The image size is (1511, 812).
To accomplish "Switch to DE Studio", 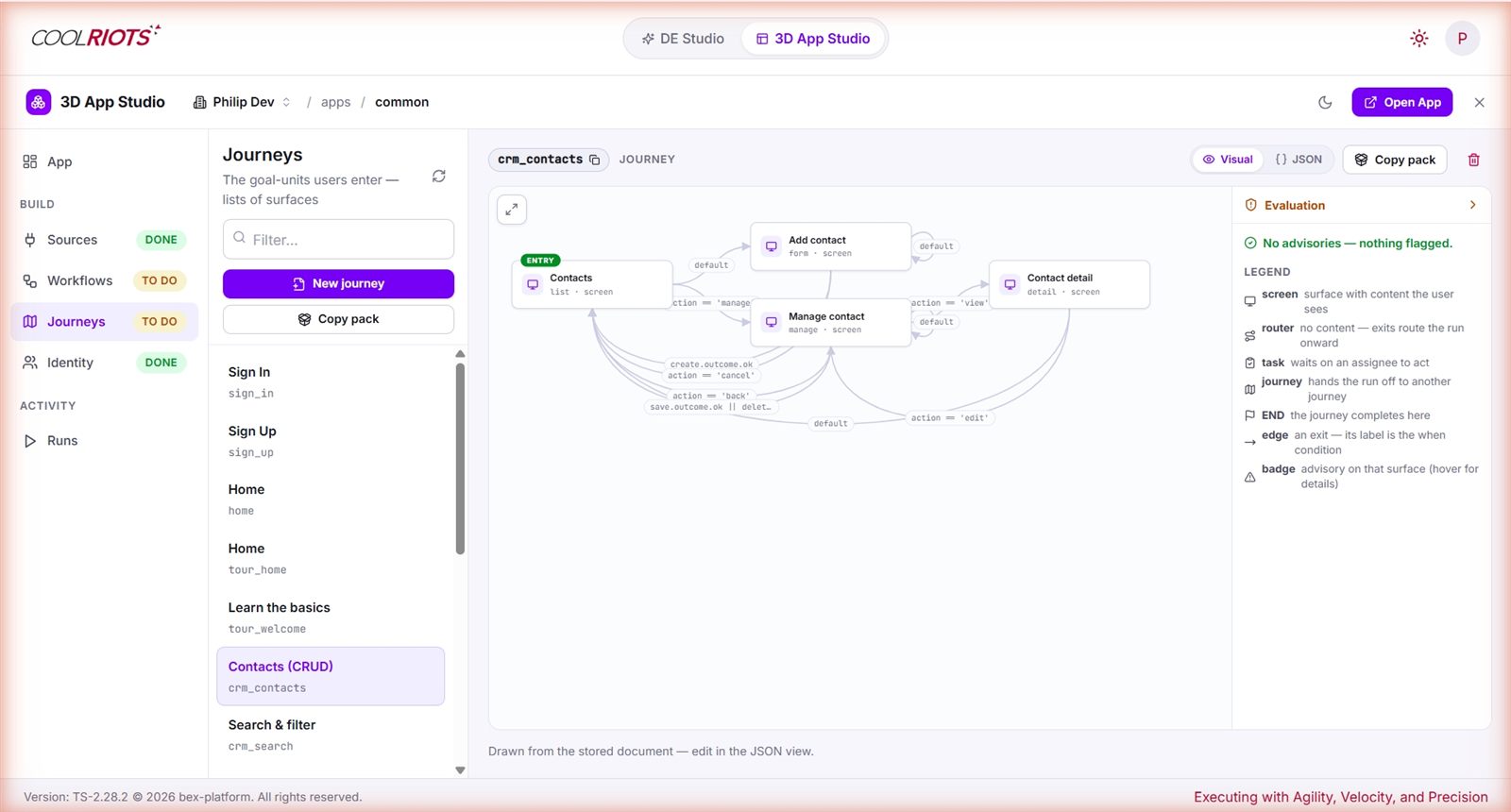I will pyautogui.click(x=683, y=39).
